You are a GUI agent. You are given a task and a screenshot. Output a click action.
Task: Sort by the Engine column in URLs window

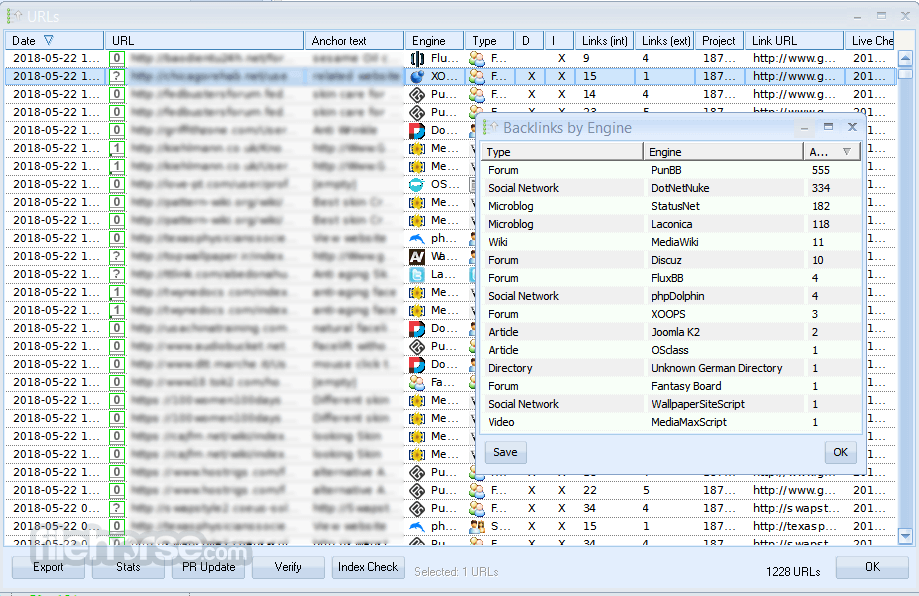[x=434, y=40]
